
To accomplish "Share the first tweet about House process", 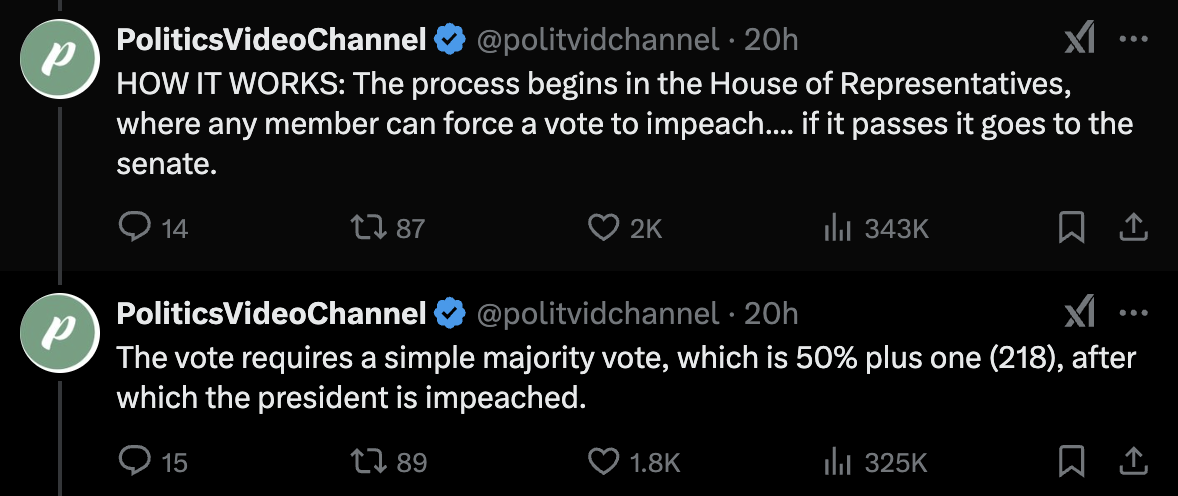I will tap(1134, 228).
